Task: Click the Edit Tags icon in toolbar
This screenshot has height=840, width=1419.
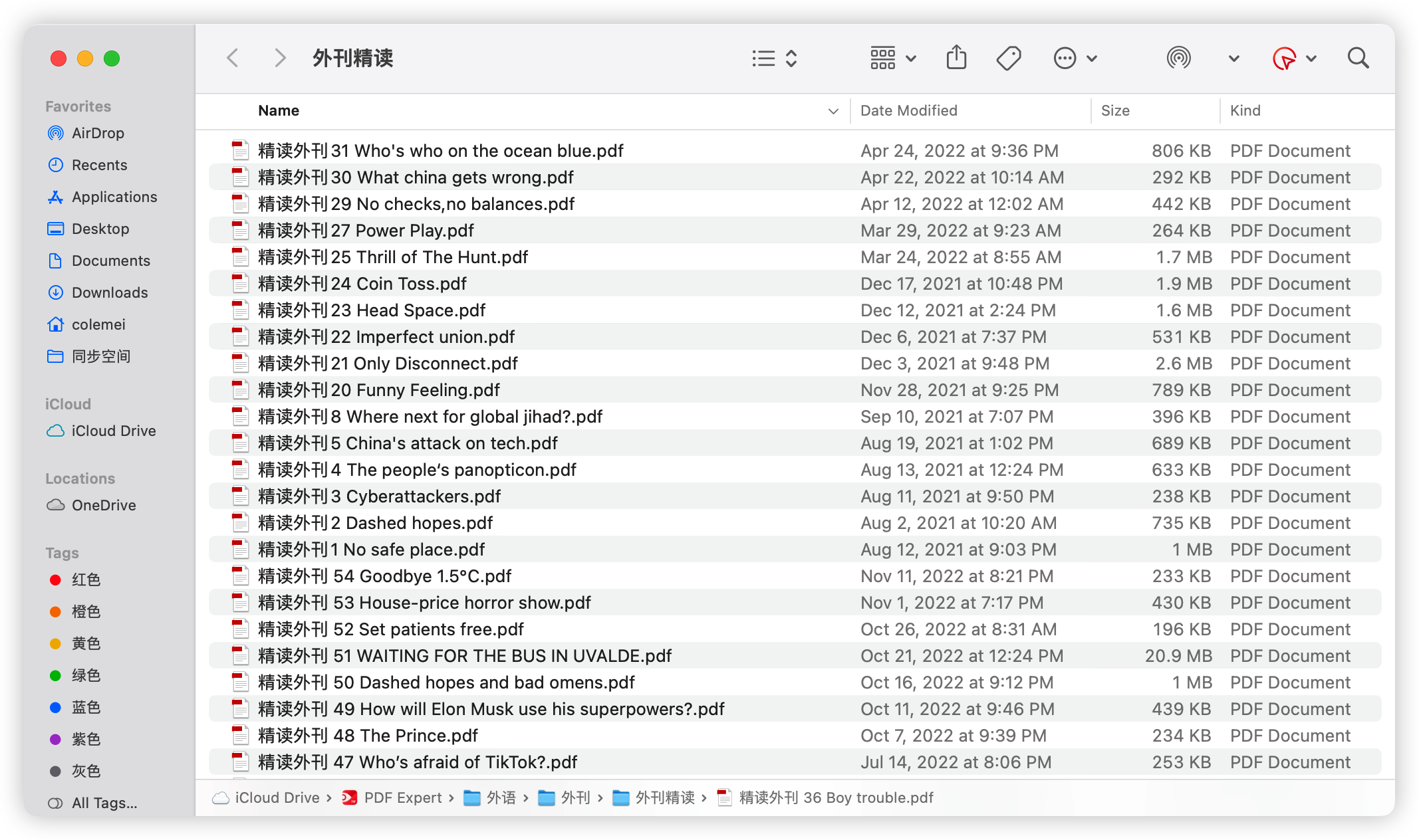Action: click(1009, 58)
